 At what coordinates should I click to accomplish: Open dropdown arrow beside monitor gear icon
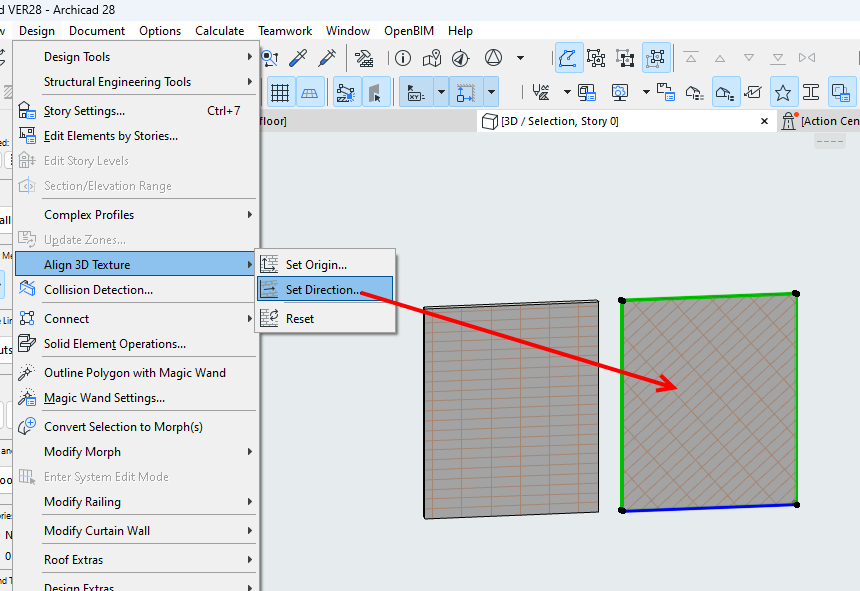pyautogui.click(x=646, y=92)
